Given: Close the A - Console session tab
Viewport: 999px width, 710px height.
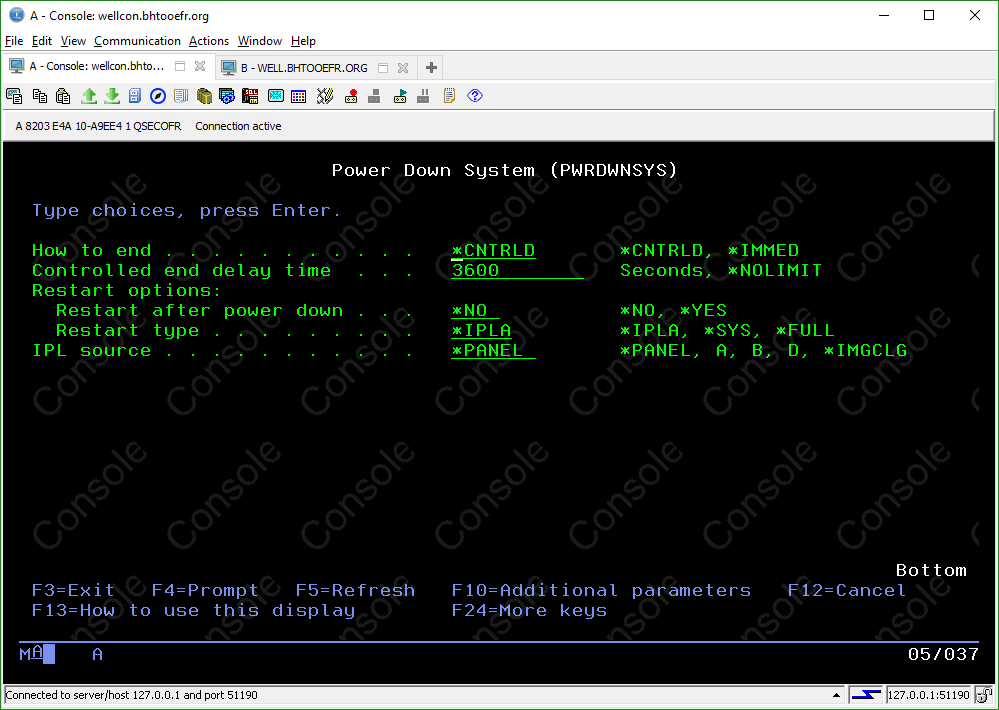Looking at the screenshot, I should point(200,67).
